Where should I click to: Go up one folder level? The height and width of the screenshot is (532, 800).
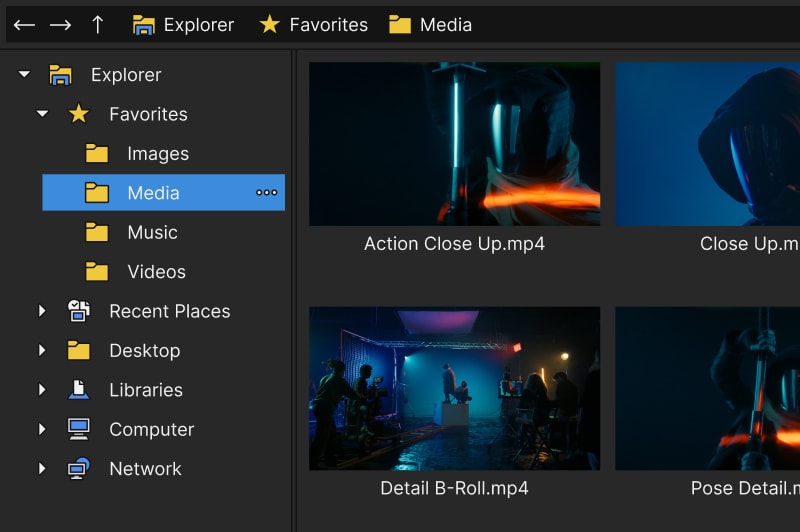point(97,25)
